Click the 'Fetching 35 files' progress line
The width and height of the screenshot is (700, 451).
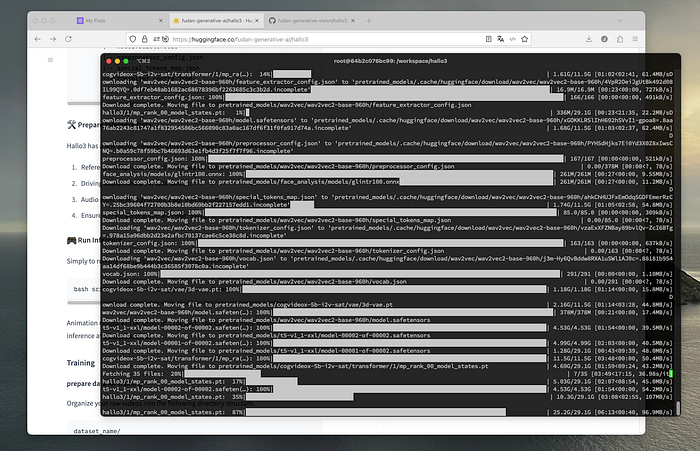pyautogui.click(x=387, y=374)
